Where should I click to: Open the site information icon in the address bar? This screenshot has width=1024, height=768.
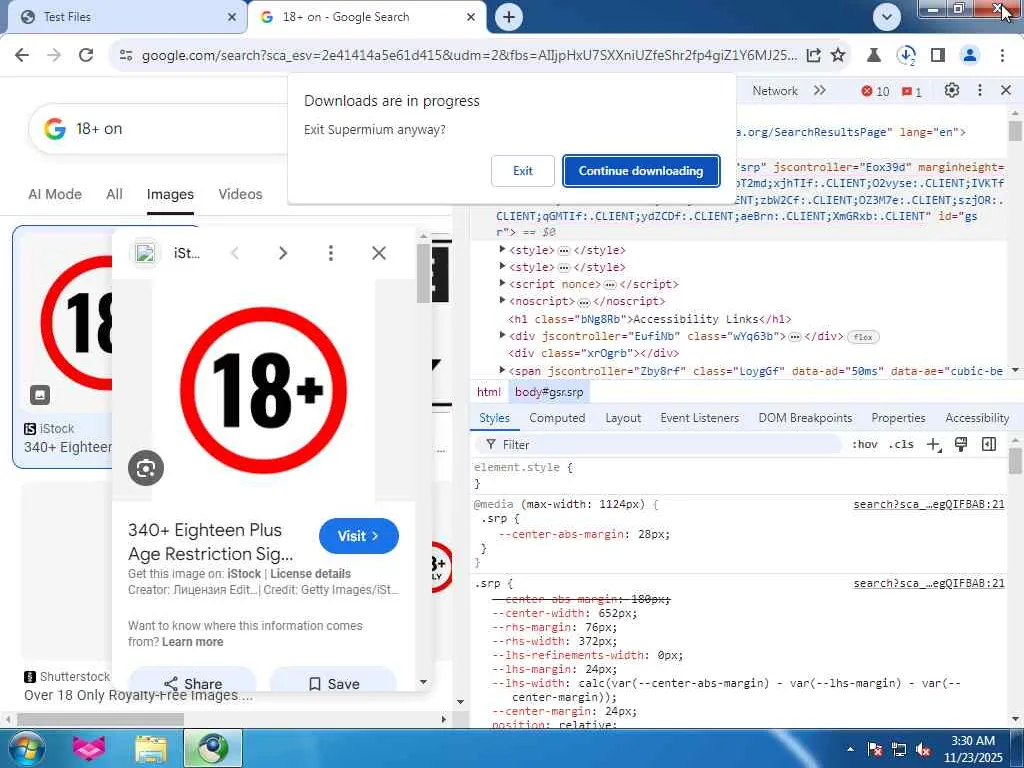[126, 56]
